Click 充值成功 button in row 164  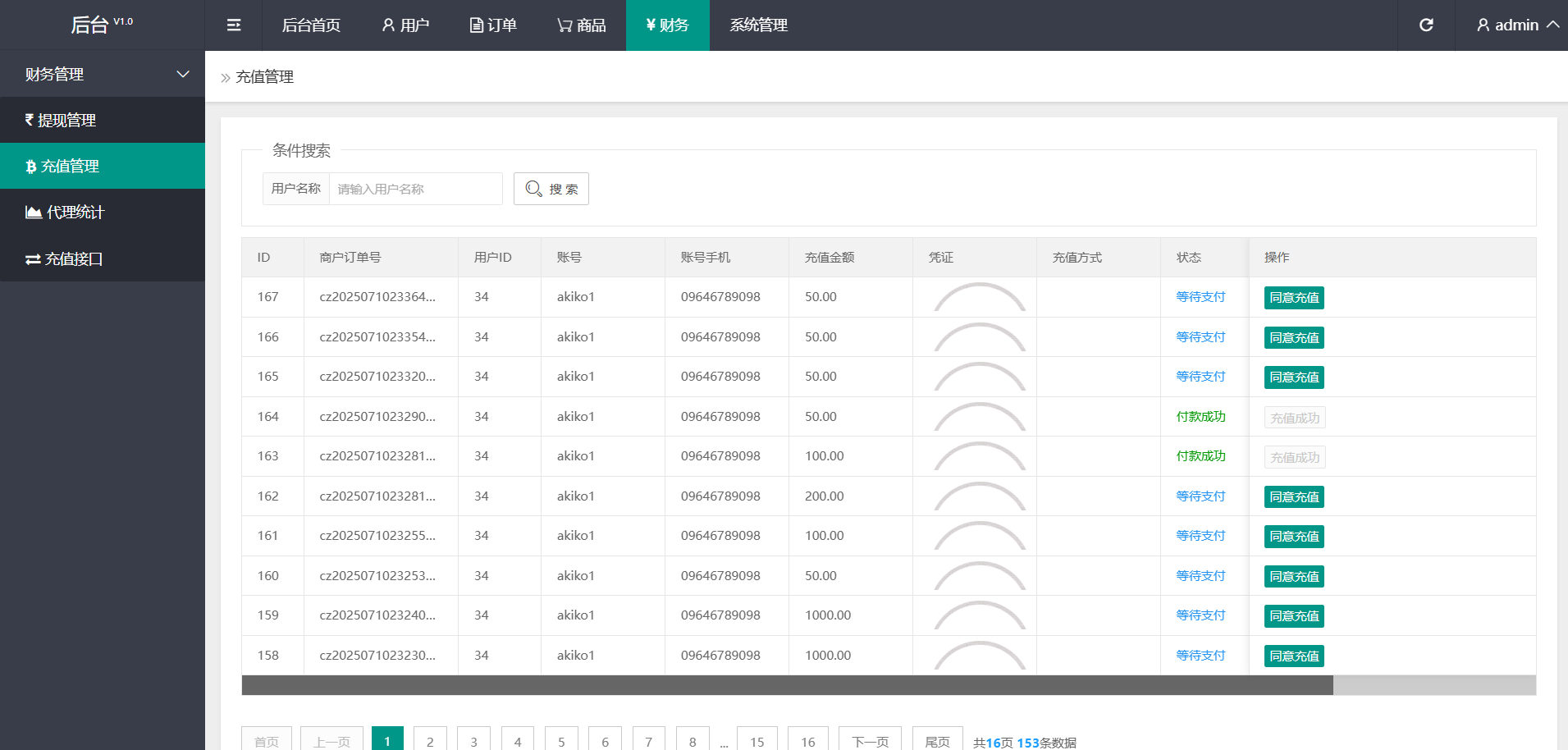pyautogui.click(x=1295, y=418)
